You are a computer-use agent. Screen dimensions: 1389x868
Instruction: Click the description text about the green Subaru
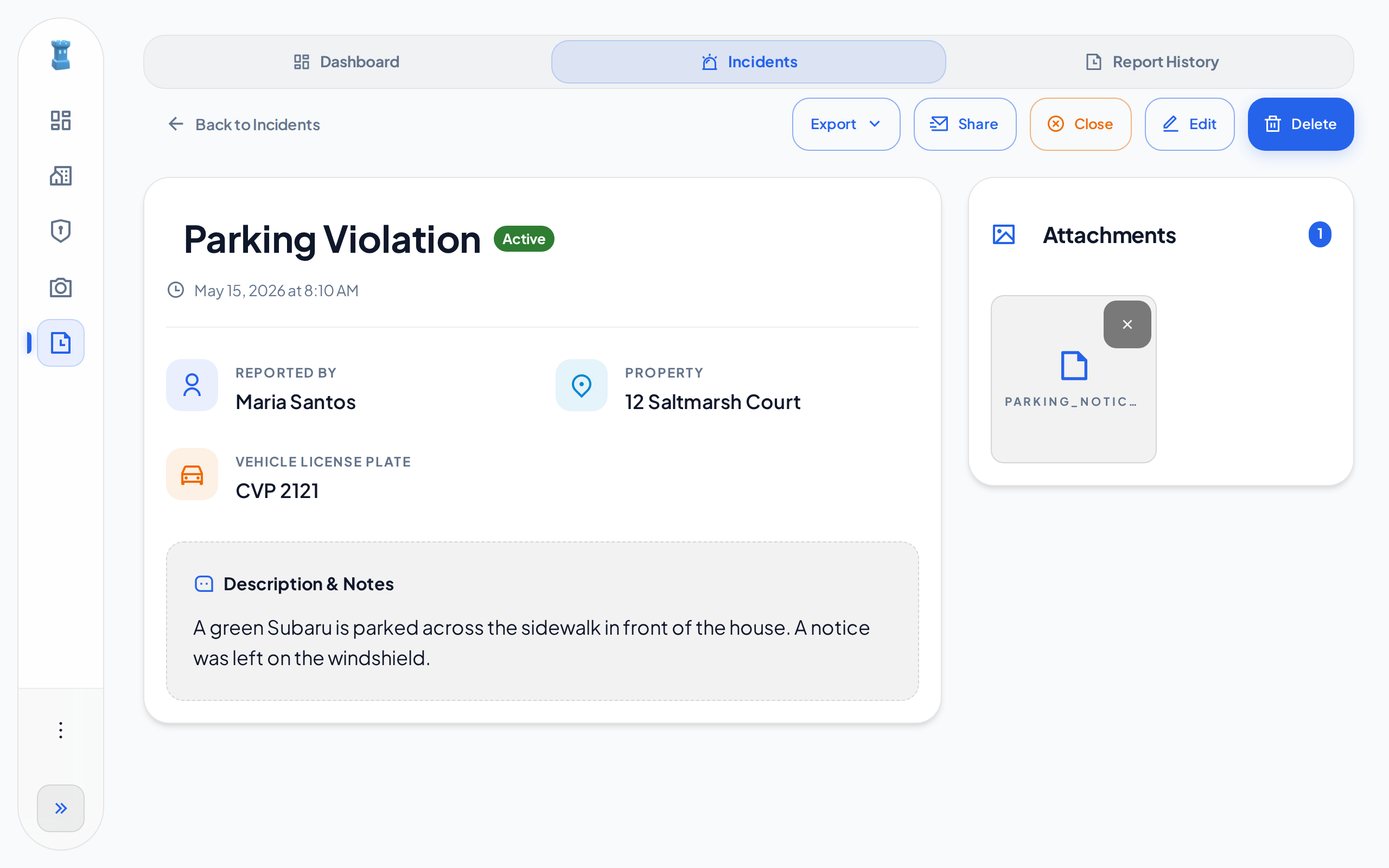[x=532, y=642]
